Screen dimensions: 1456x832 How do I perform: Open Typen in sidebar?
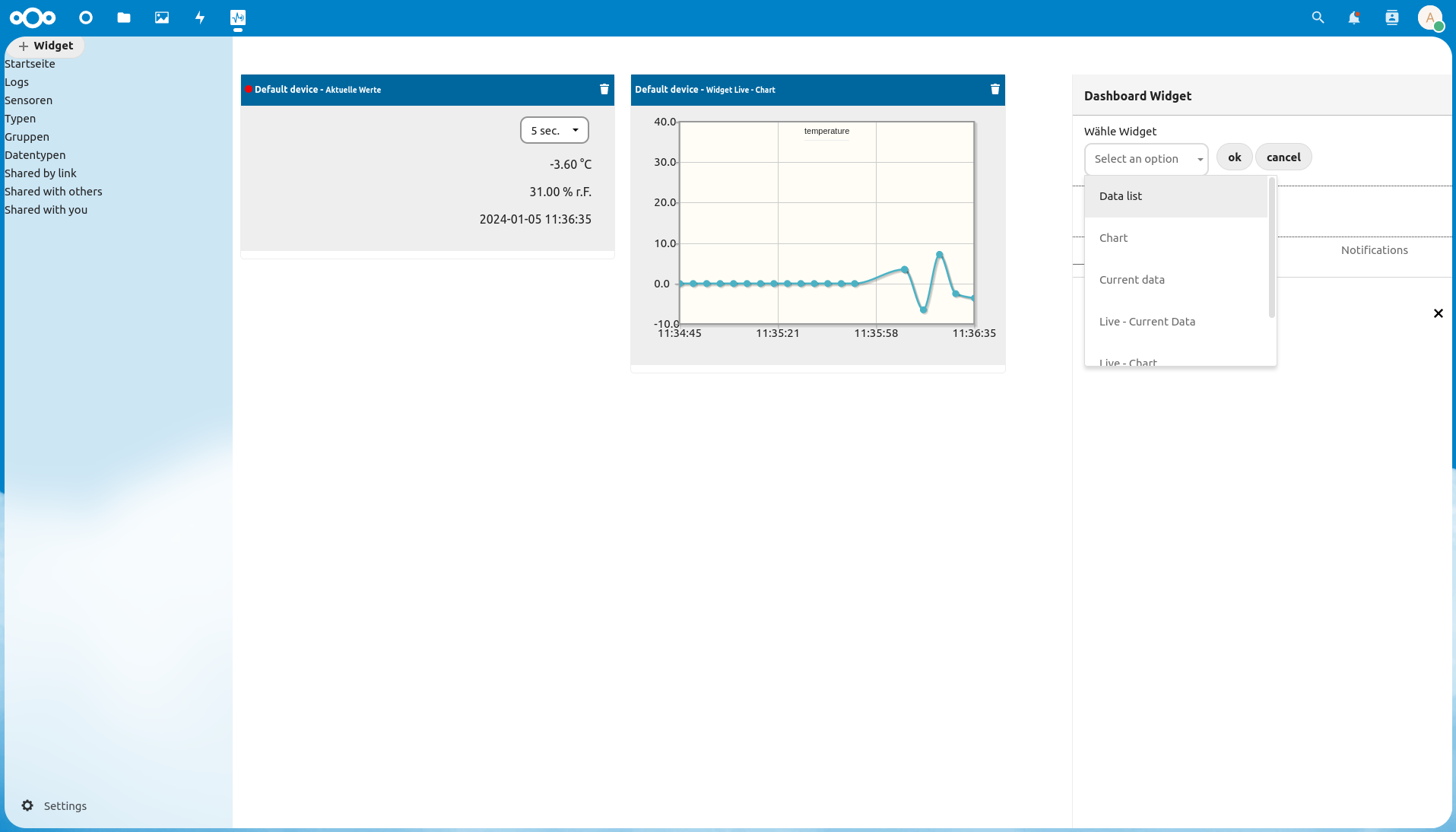(20, 119)
